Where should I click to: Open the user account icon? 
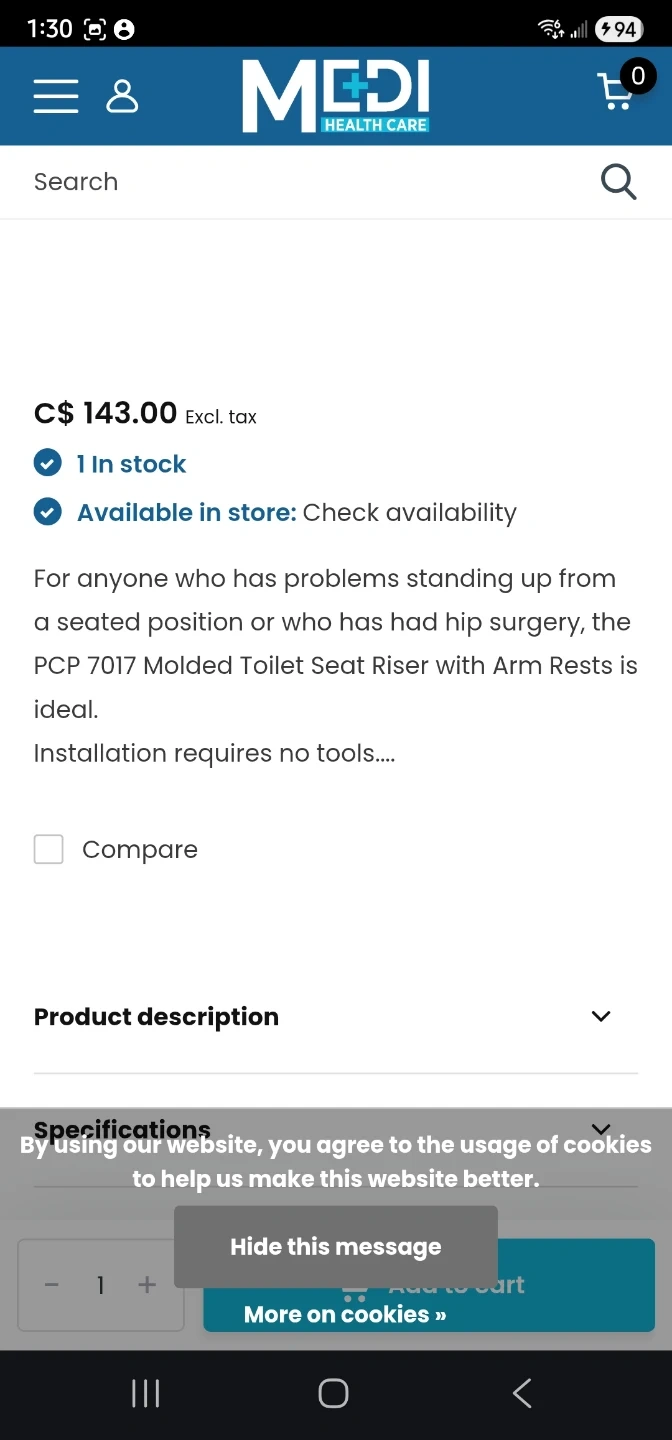coord(122,96)
